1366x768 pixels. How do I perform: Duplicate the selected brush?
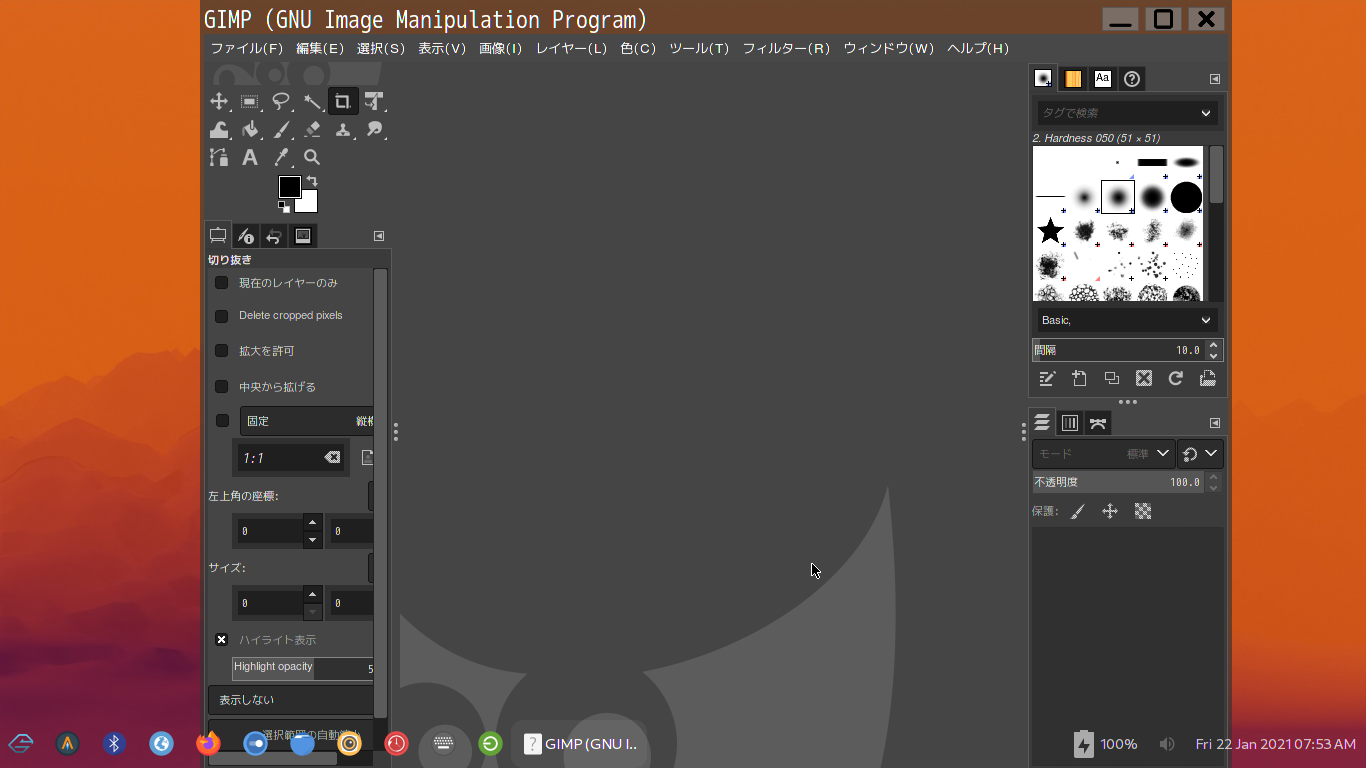(1111, 378)
